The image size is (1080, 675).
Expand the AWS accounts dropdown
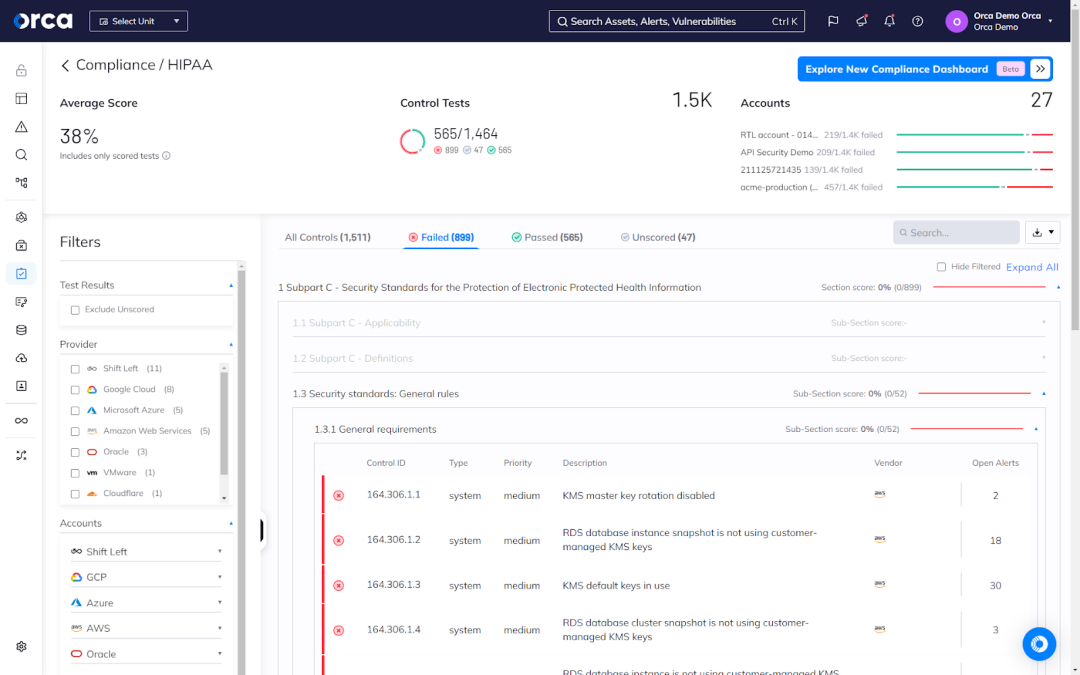coord(146,628)
